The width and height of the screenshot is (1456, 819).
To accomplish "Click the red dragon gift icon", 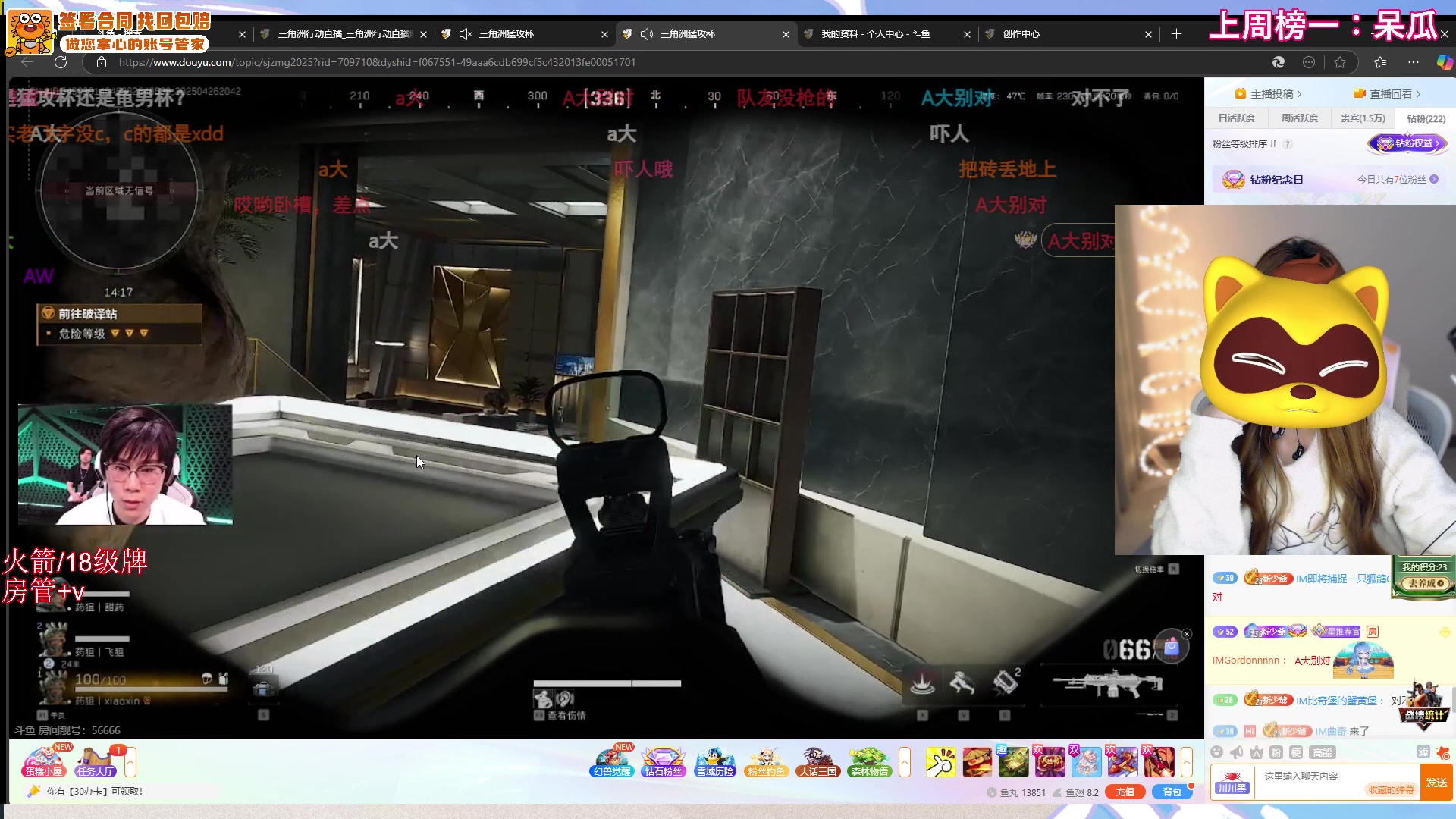I will point(1159,762).
